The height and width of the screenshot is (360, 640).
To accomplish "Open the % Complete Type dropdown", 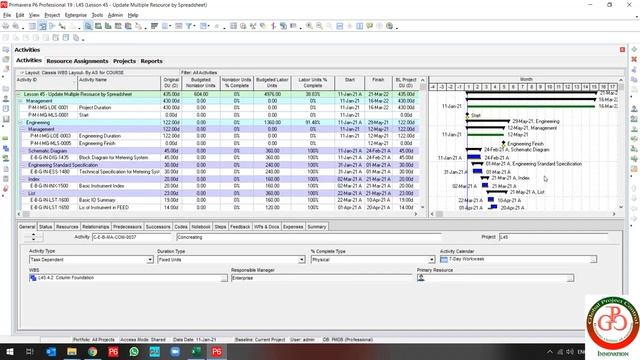I will [x=431, y=260].
